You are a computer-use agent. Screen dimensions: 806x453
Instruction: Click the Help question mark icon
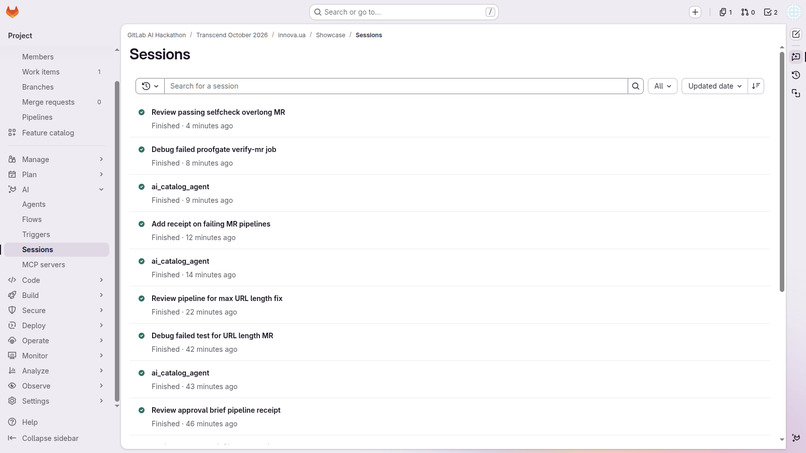coord(12,422)
